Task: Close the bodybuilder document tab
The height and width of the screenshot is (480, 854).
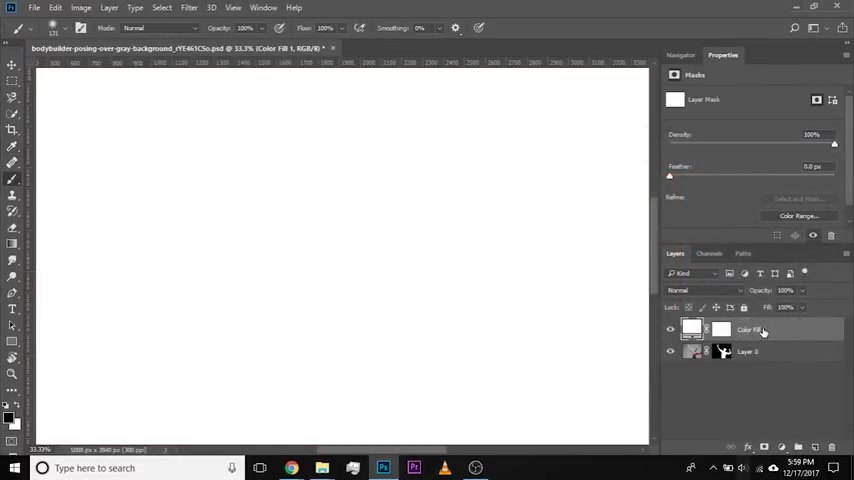Action: (x=333, y=48)
